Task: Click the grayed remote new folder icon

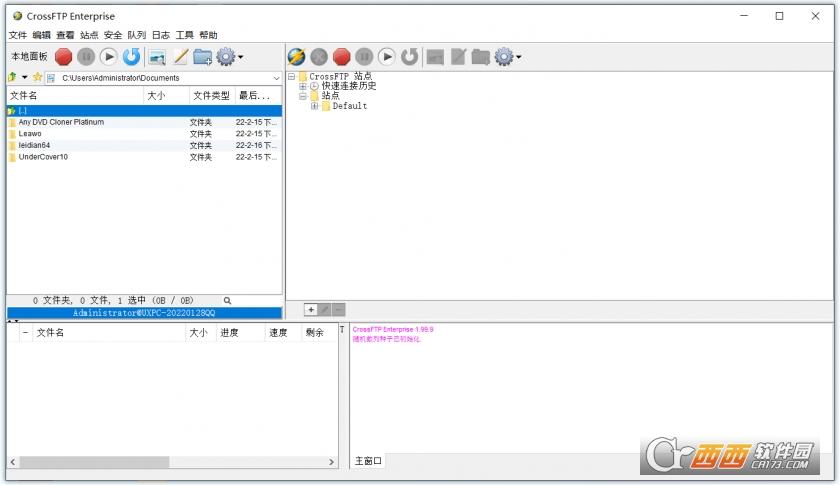Action: 481,57
